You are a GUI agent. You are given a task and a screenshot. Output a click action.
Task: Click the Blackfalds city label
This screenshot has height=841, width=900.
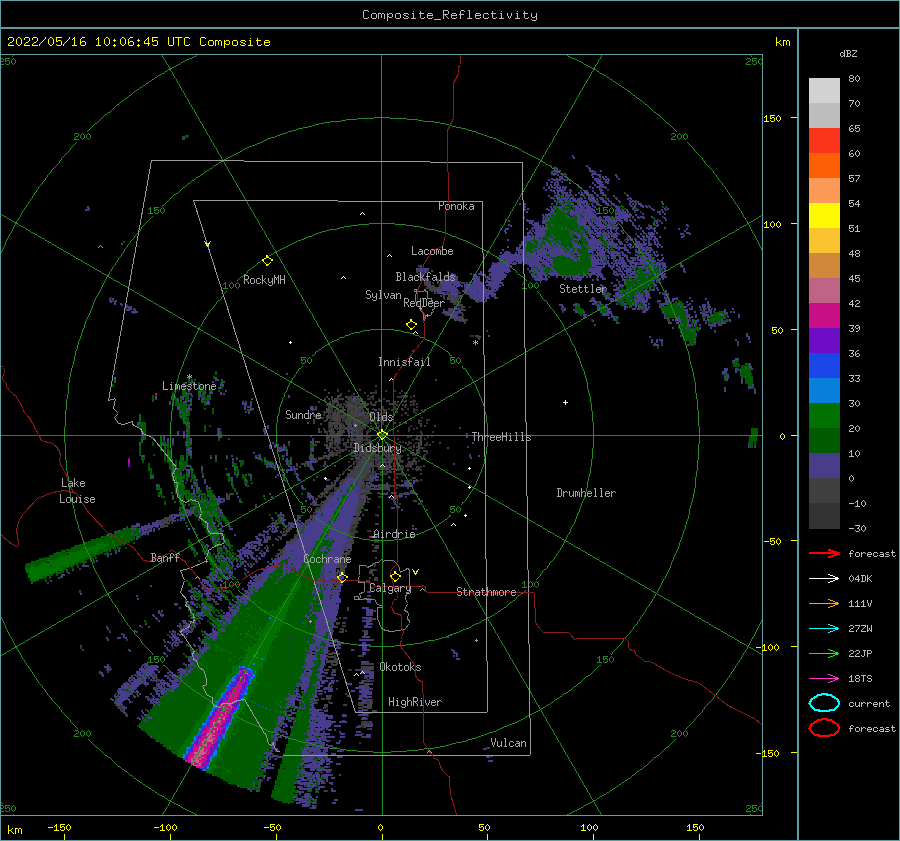click(425, 277)
